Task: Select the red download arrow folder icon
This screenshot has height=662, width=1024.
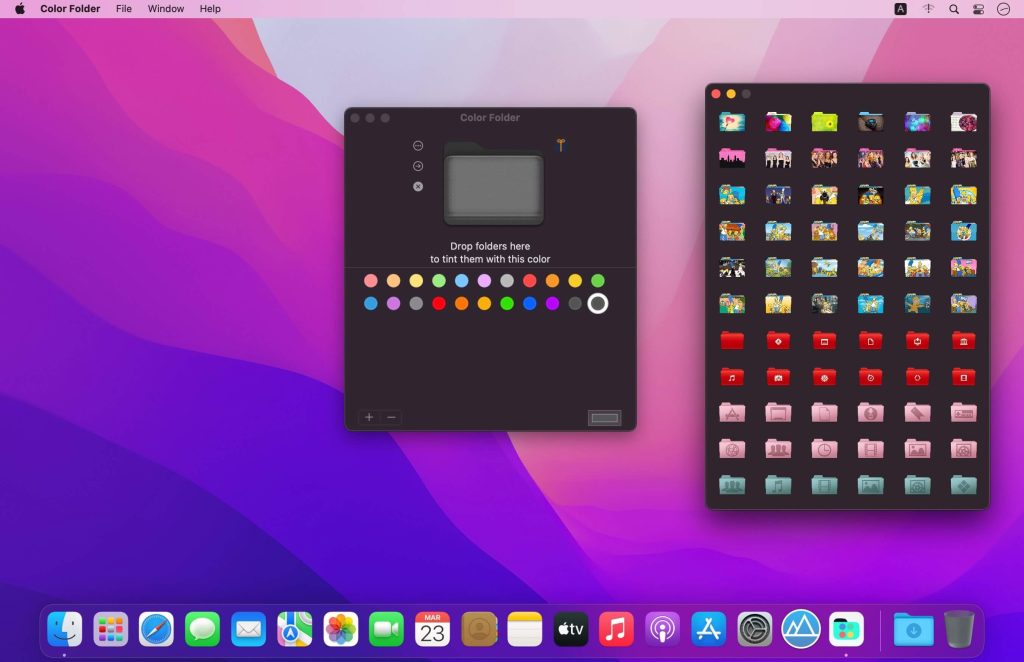Action: coord(917,340)
